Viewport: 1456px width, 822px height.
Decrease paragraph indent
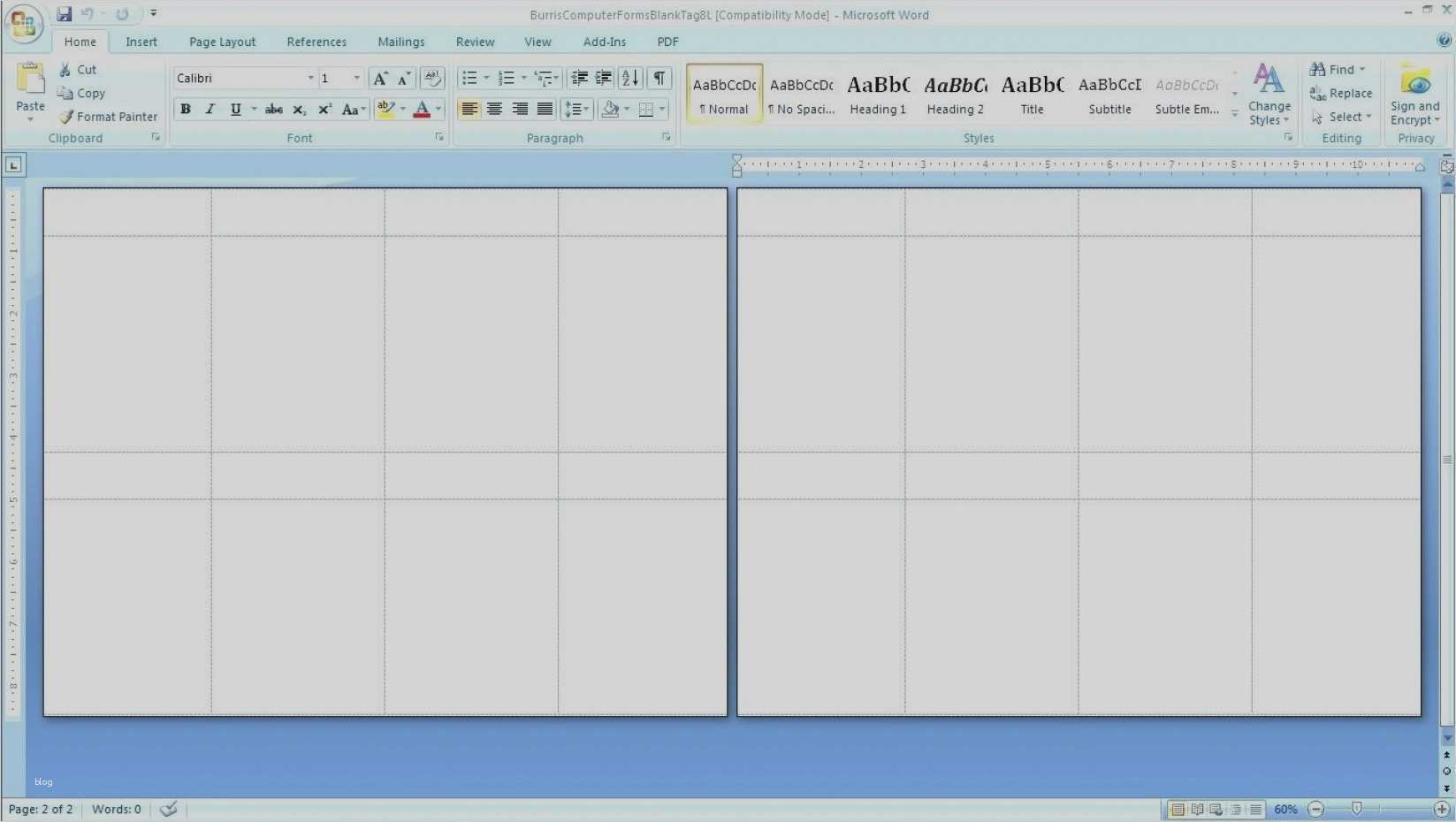(579, 79)
